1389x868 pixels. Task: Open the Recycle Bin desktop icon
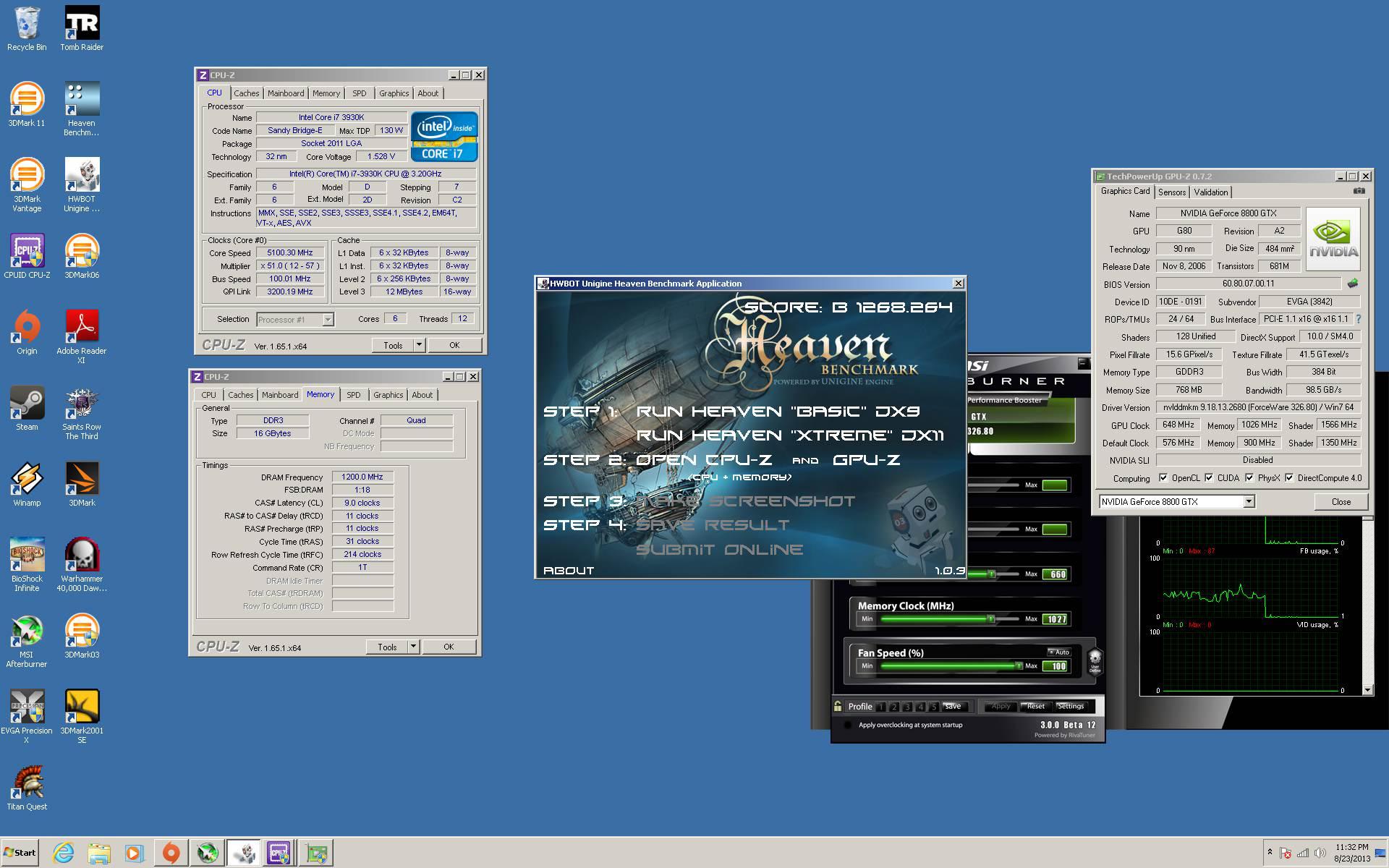[x=27, y=29]
